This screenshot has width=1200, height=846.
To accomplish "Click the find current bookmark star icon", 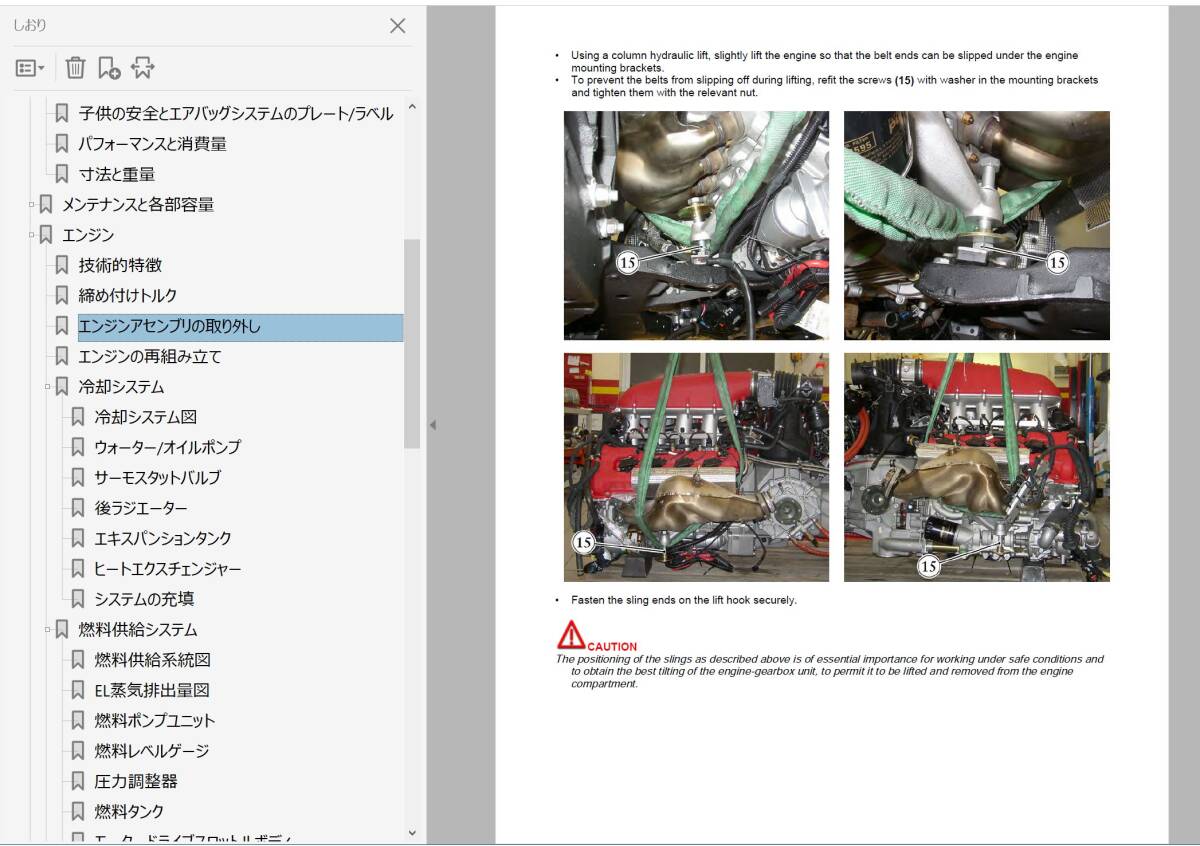I will [142, 68].
